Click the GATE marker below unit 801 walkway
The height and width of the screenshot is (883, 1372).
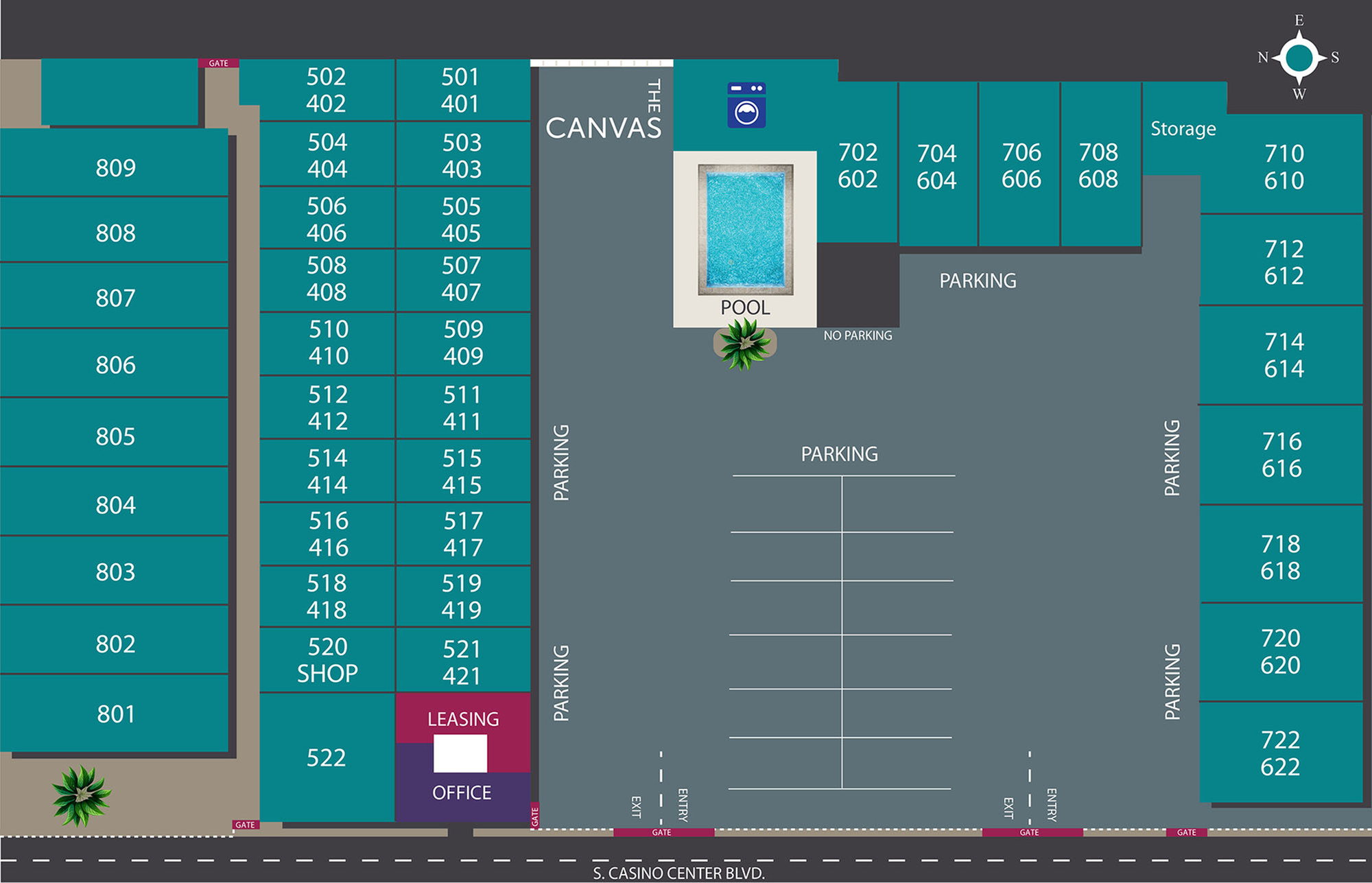tap(245, 825)
